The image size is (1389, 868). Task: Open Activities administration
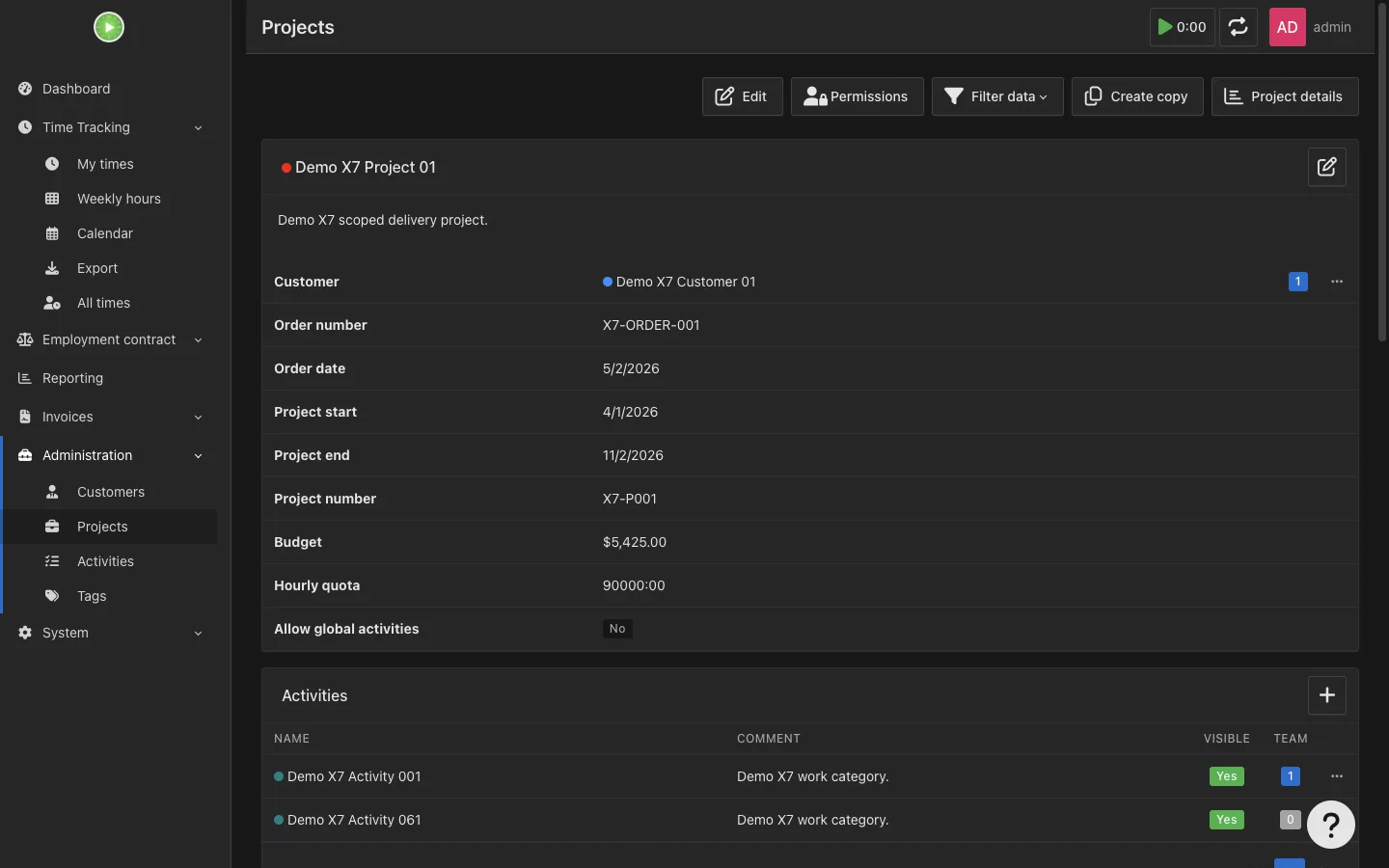(x=105, y=561)
